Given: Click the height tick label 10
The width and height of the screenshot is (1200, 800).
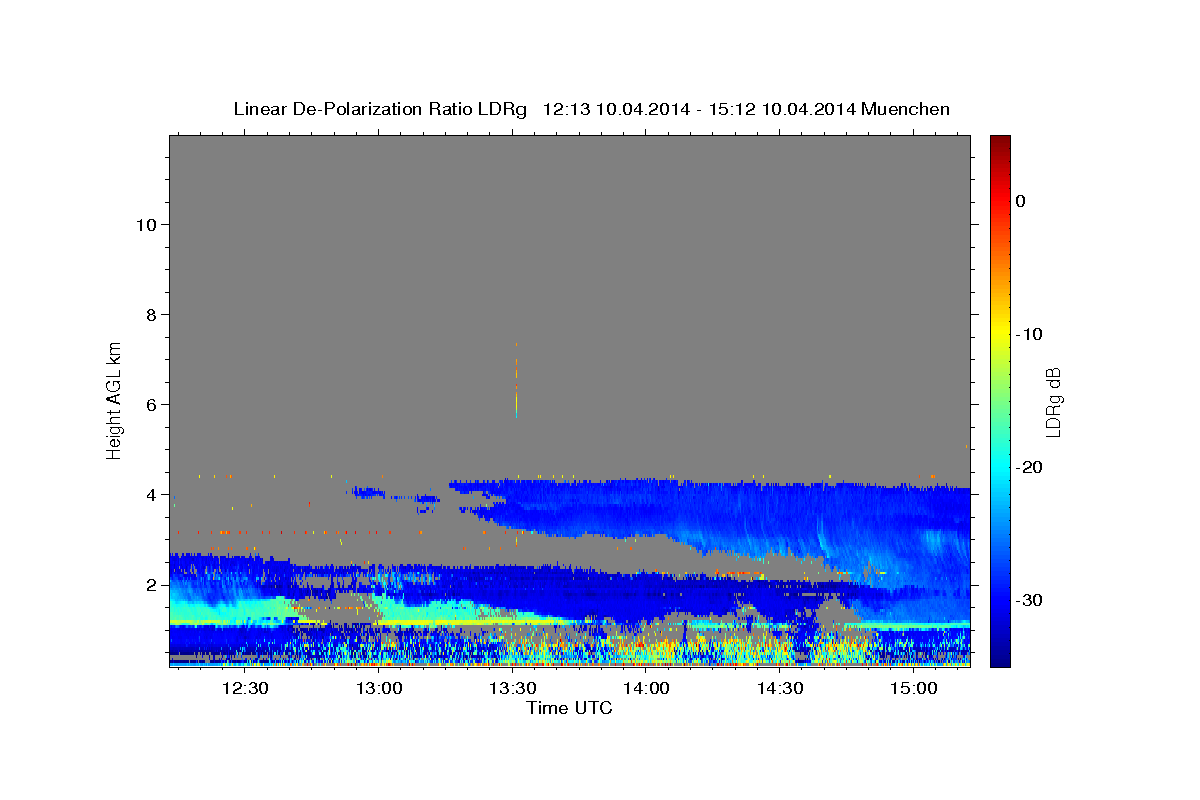Looking at the screenshot, I should coord(147,225).
